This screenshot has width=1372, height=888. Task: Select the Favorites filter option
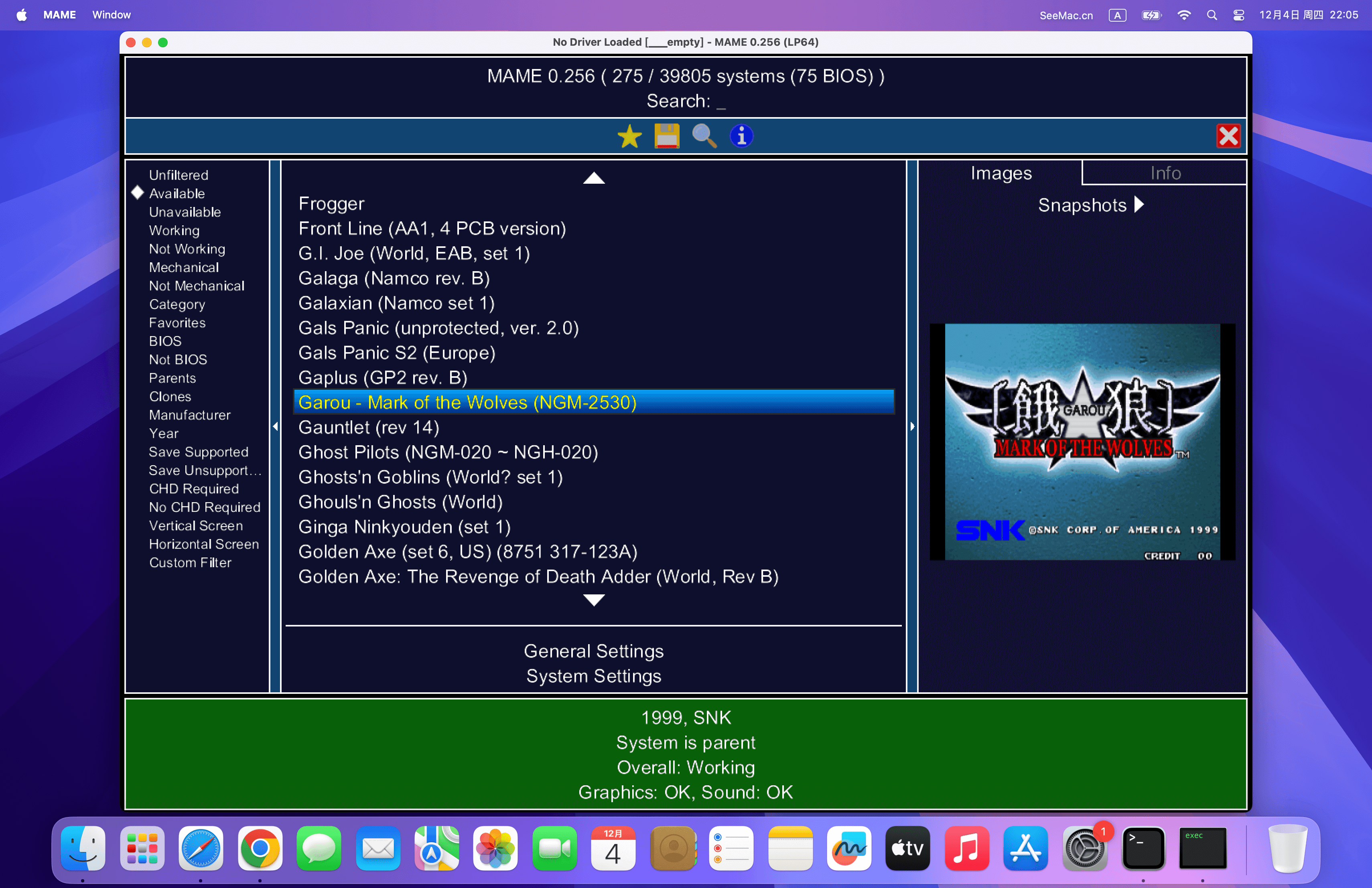[x=177, y=323]
